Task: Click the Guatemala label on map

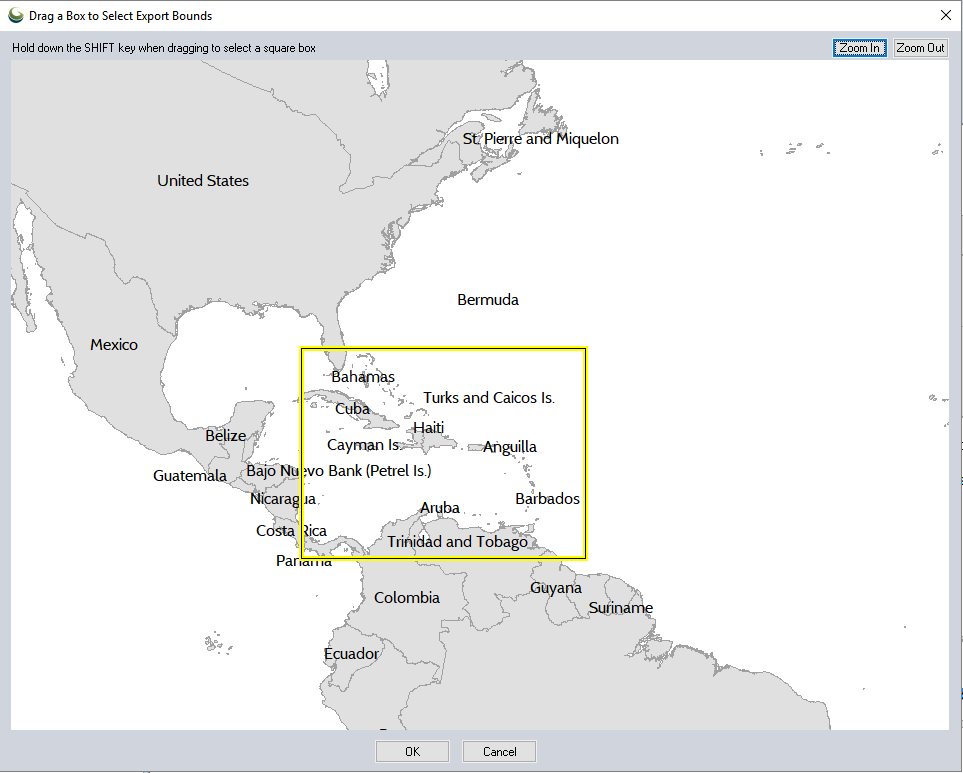Action: tap(190, 476)
